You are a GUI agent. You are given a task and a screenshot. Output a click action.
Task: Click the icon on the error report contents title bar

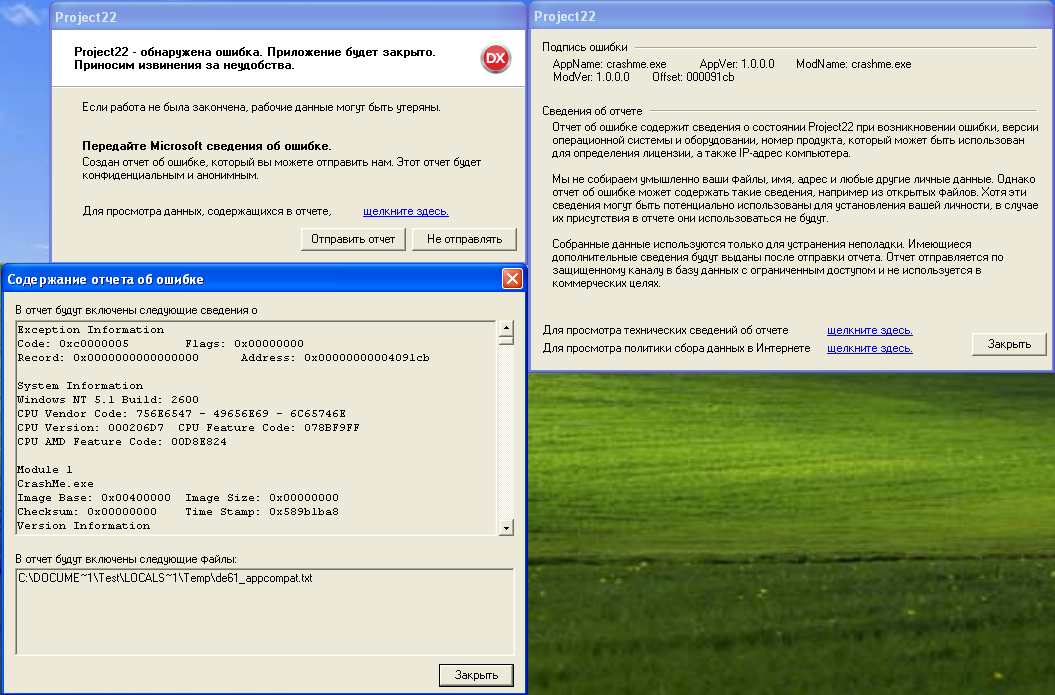pos(12,279)
